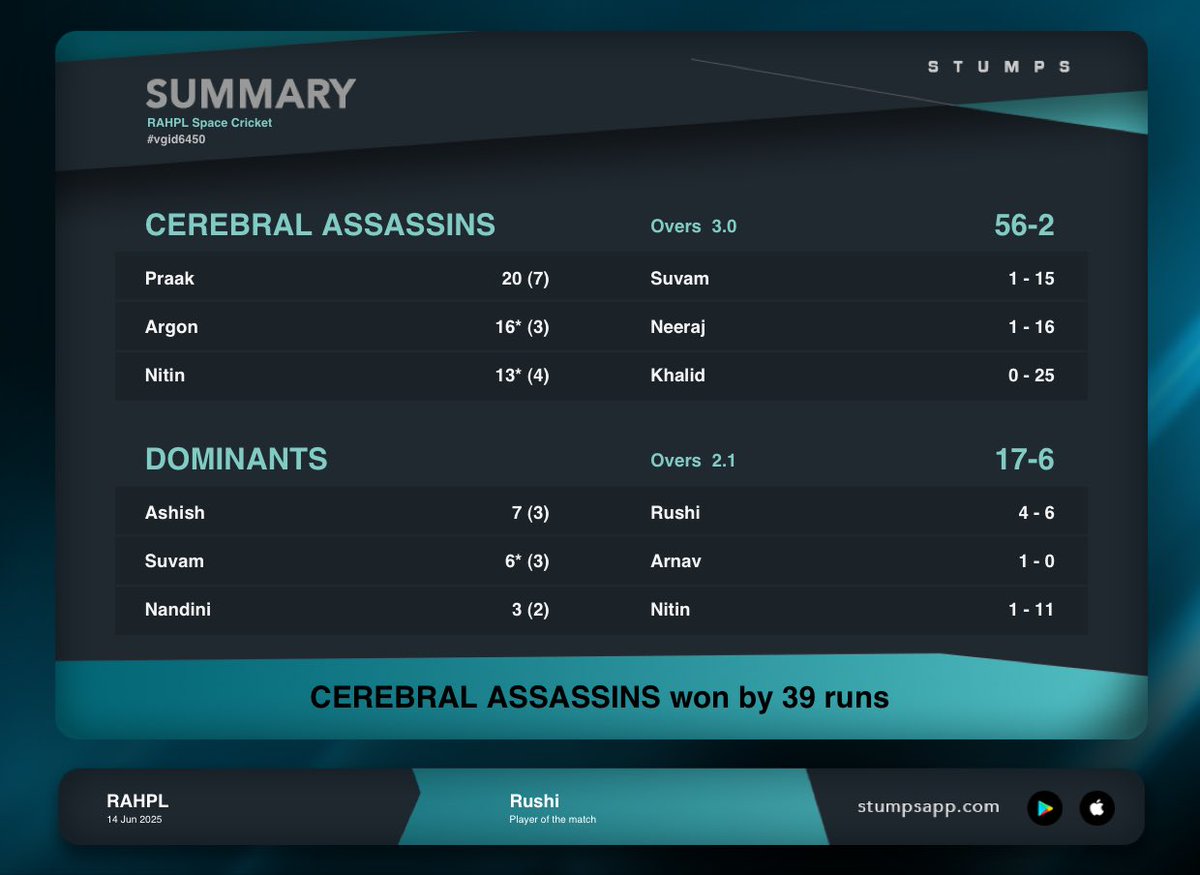This screenshot has height=875, width=1200.
Task: Click Nitin's score 13* (4)
Action: point(520,375)
